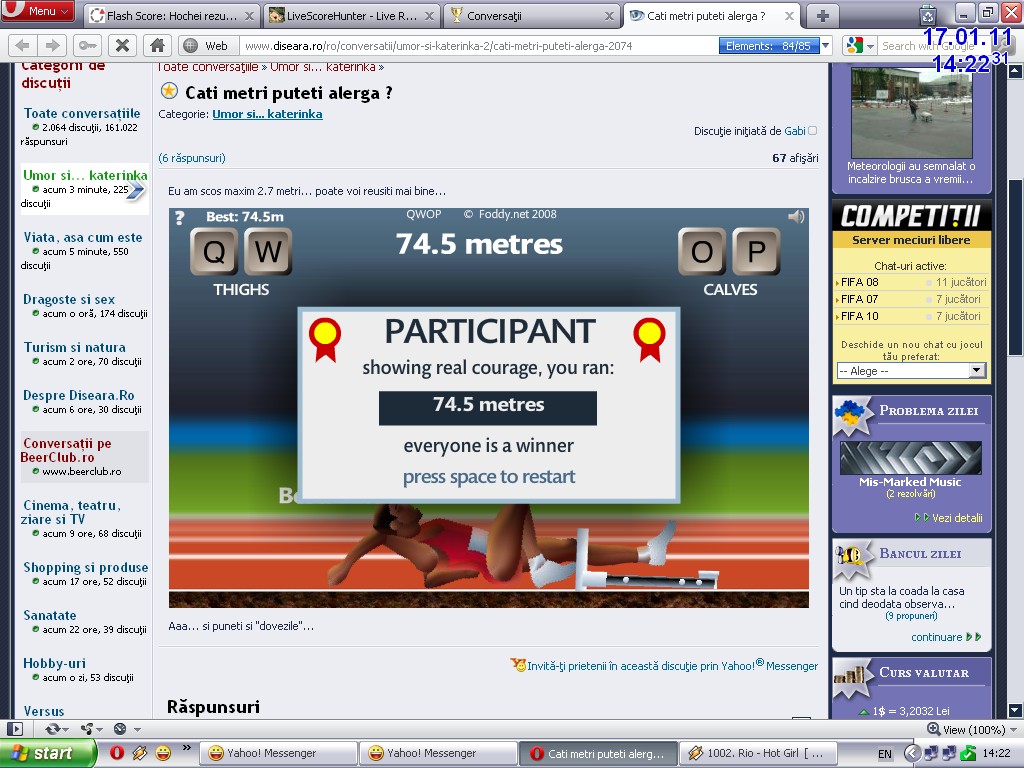Viewport: 1024px width, 768px height.
Task: Expand the Quick Launch overflow chevron
Action: (x=187, y=748)
